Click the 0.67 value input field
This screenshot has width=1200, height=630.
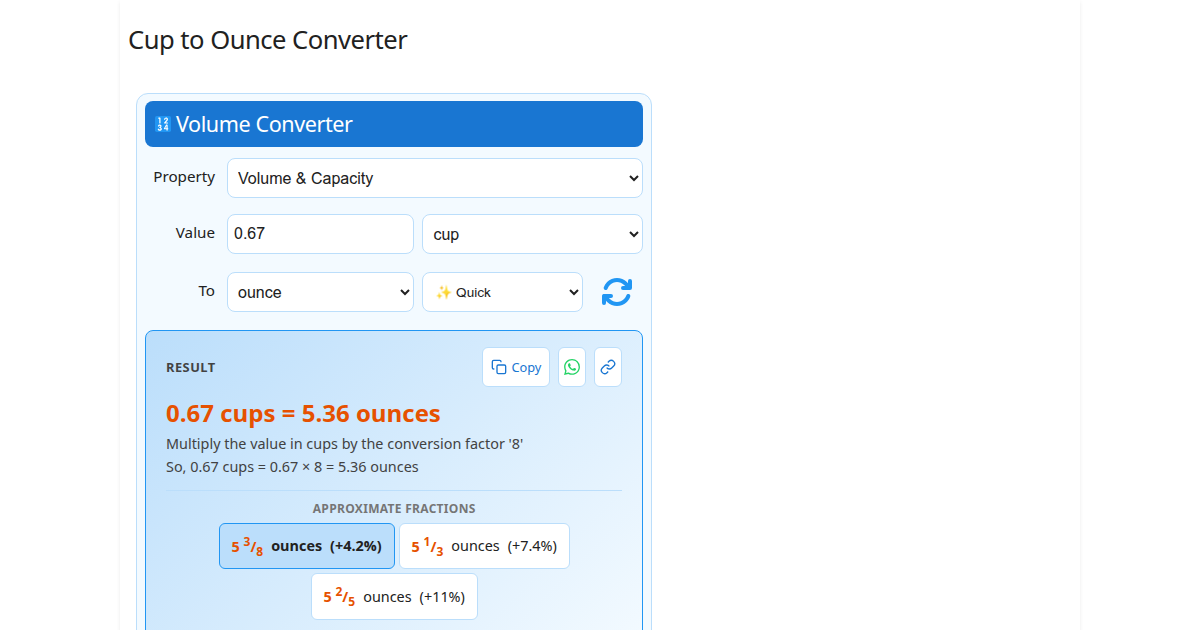[320, 233]
